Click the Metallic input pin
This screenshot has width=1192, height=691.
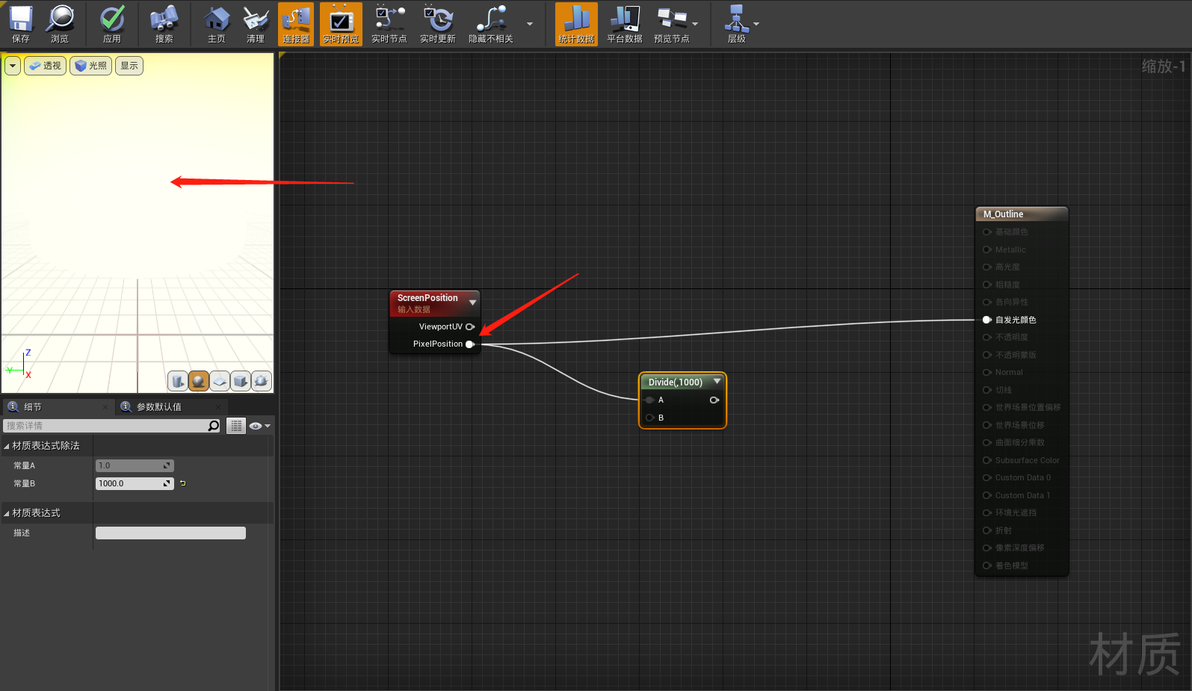(987, 249)
